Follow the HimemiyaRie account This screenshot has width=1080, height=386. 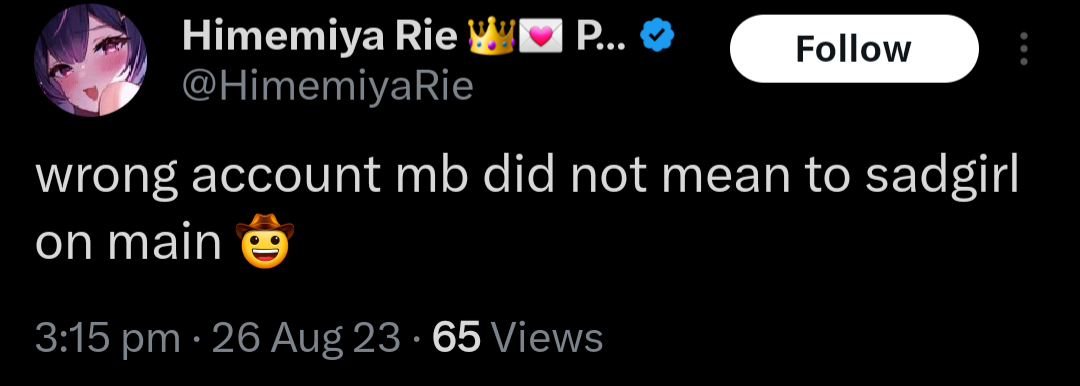click(854, 49)
